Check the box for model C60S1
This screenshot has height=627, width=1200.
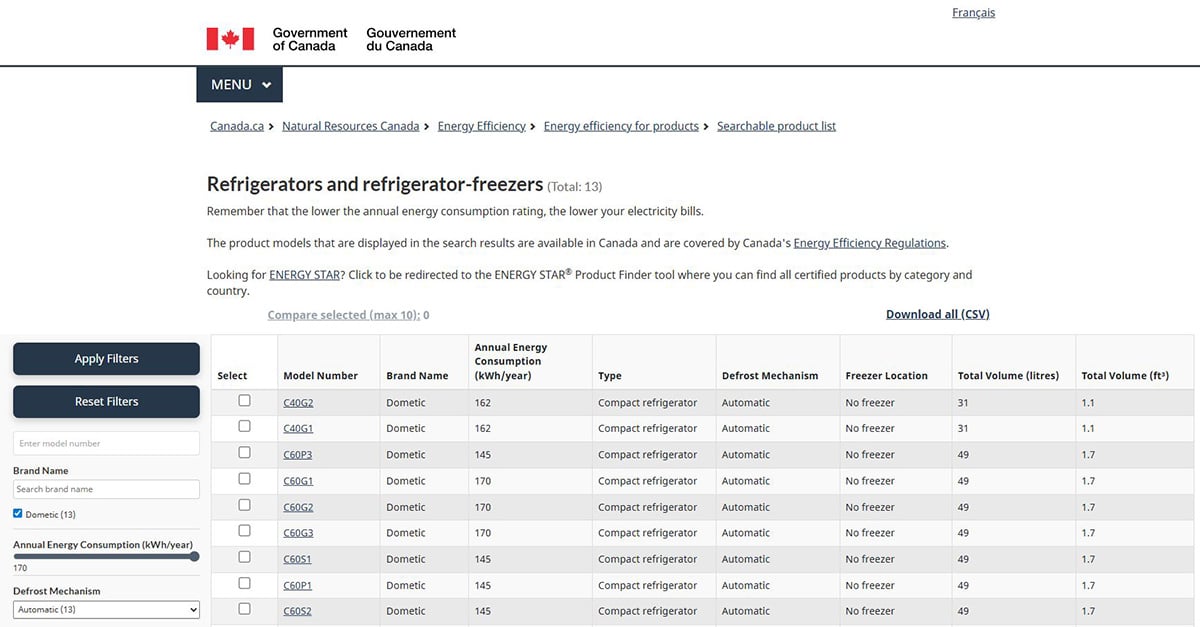pyautogui.click(x=244, y=558)
